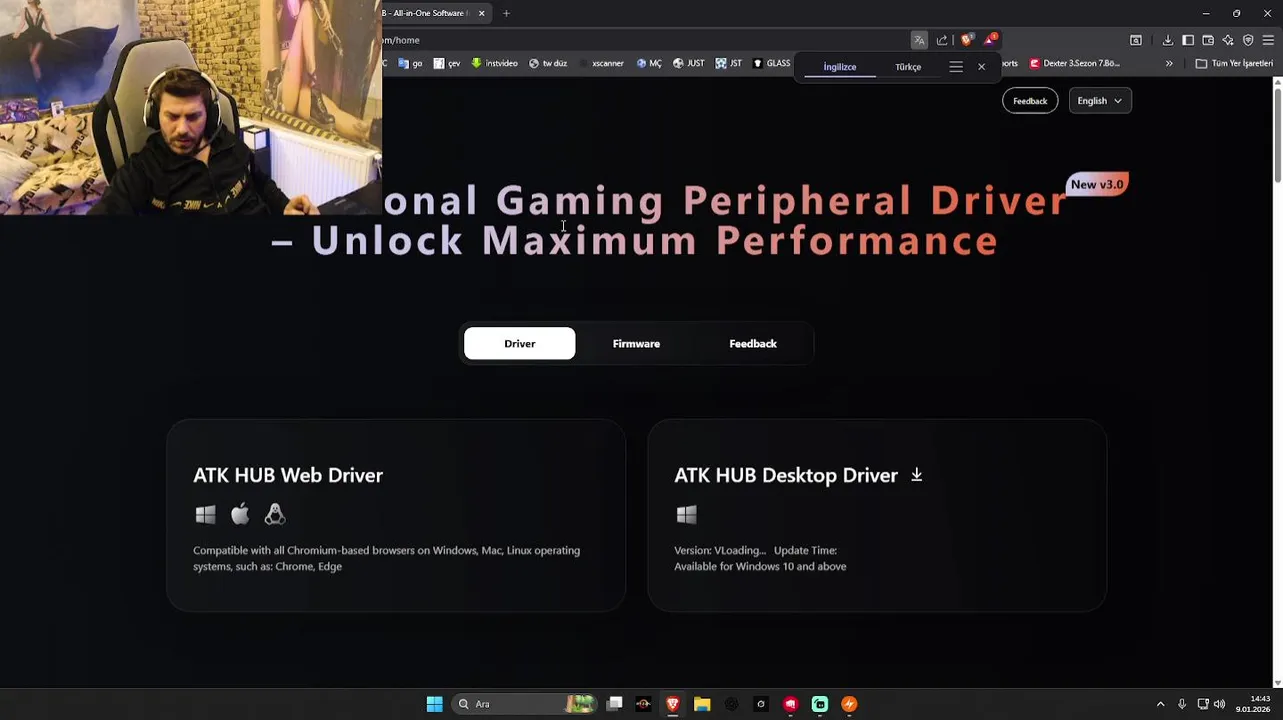Toggle the browser sidebar panel icon
The image size is (1283, 720).
(1187, 40)
